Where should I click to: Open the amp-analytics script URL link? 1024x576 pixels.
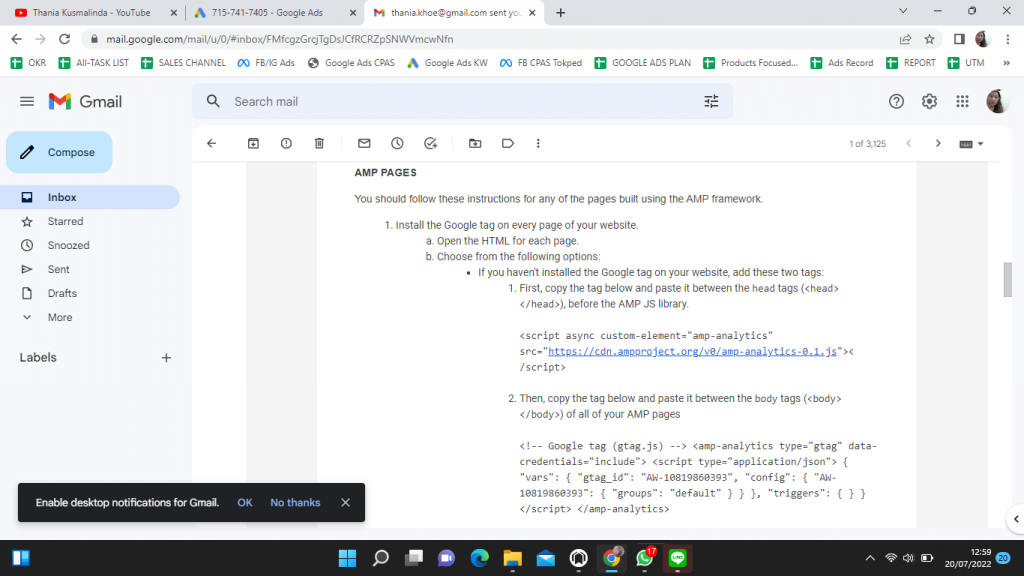[693, 351]
